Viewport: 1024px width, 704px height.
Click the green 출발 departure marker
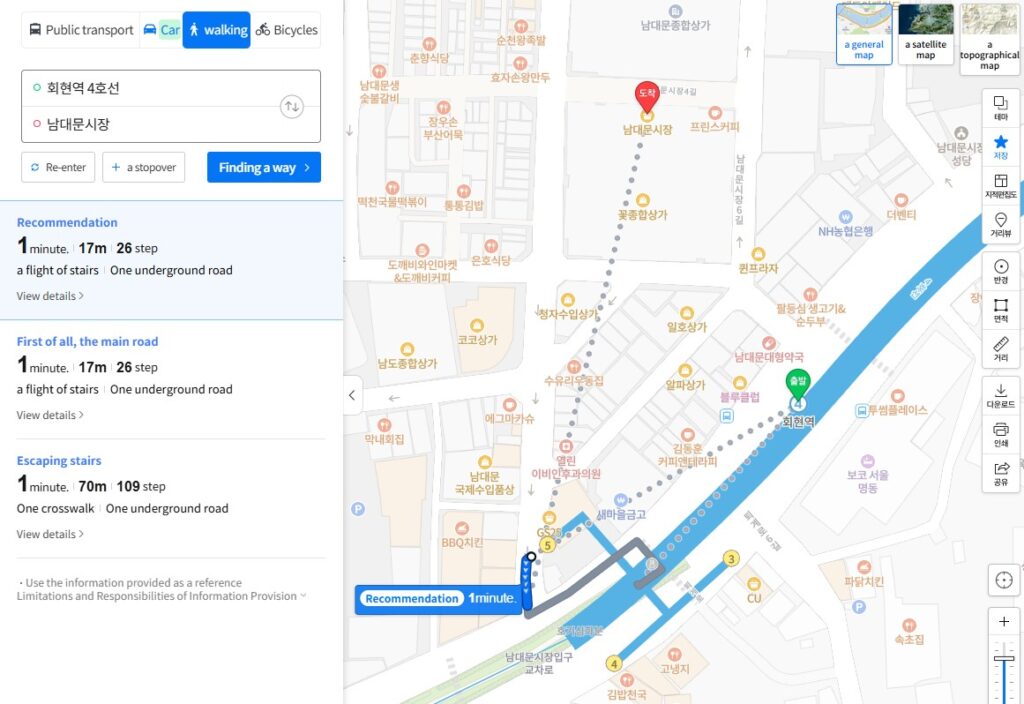click(797, 384)
